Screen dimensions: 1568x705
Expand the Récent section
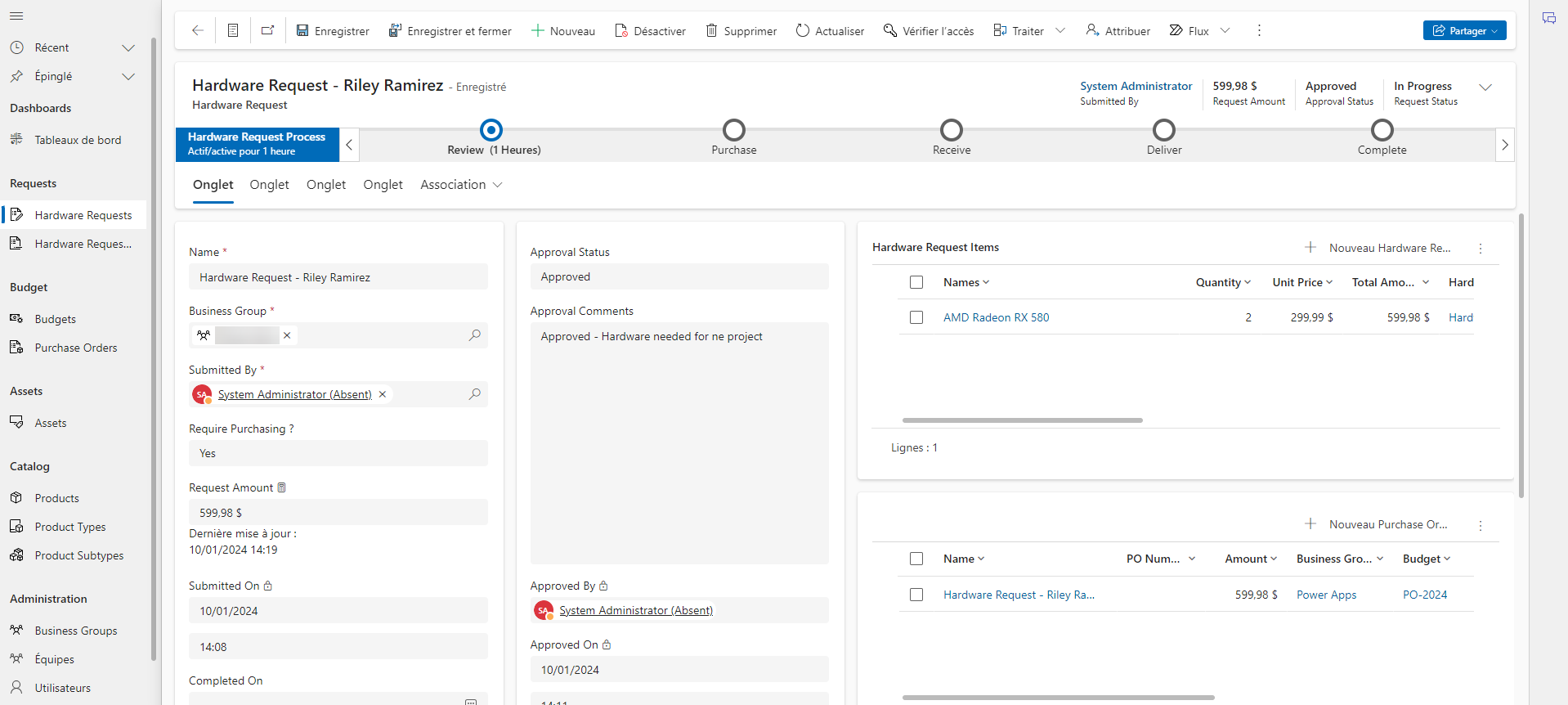[128, 47]
